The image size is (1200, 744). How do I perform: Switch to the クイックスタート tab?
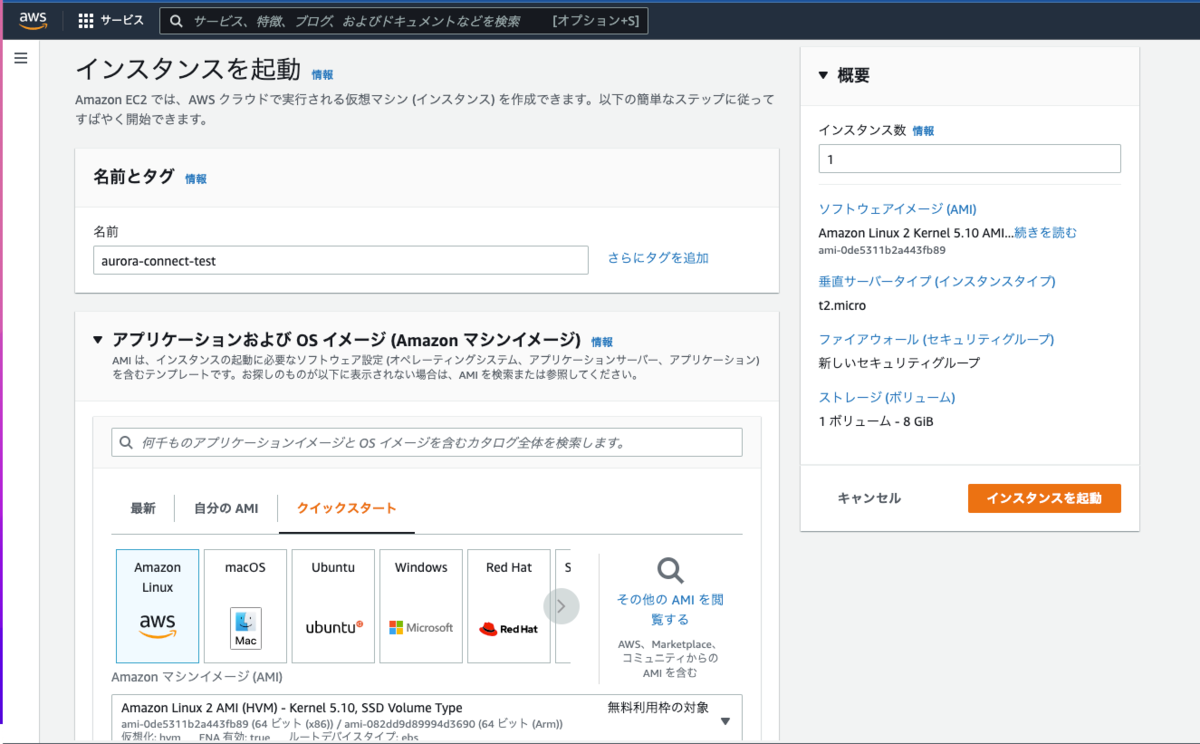click(x=346, y=508)
